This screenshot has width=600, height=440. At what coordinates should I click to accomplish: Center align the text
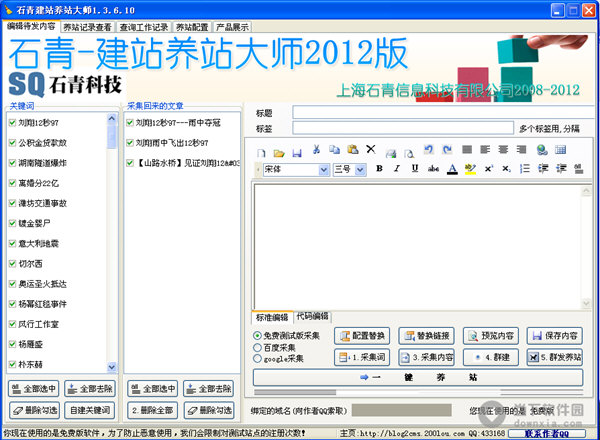[503, 150]
